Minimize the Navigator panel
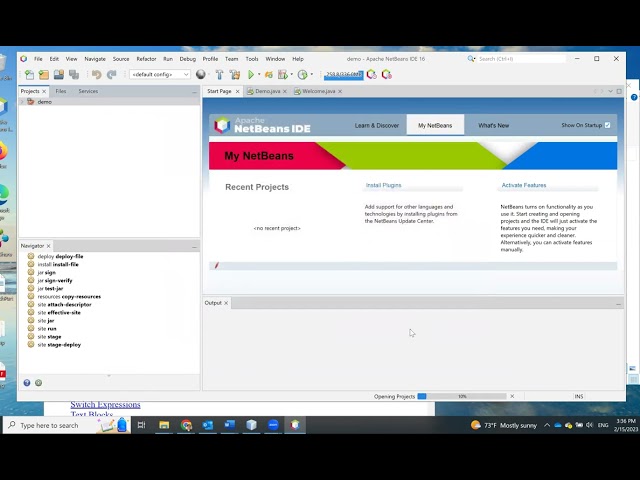The height and width of the screenshot is (480, 640). pyautogui.click(x=194, y=247)
